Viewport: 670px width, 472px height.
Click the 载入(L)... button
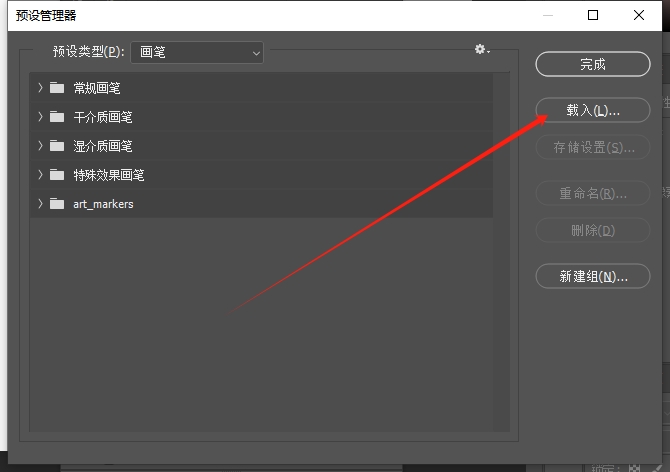593,110
